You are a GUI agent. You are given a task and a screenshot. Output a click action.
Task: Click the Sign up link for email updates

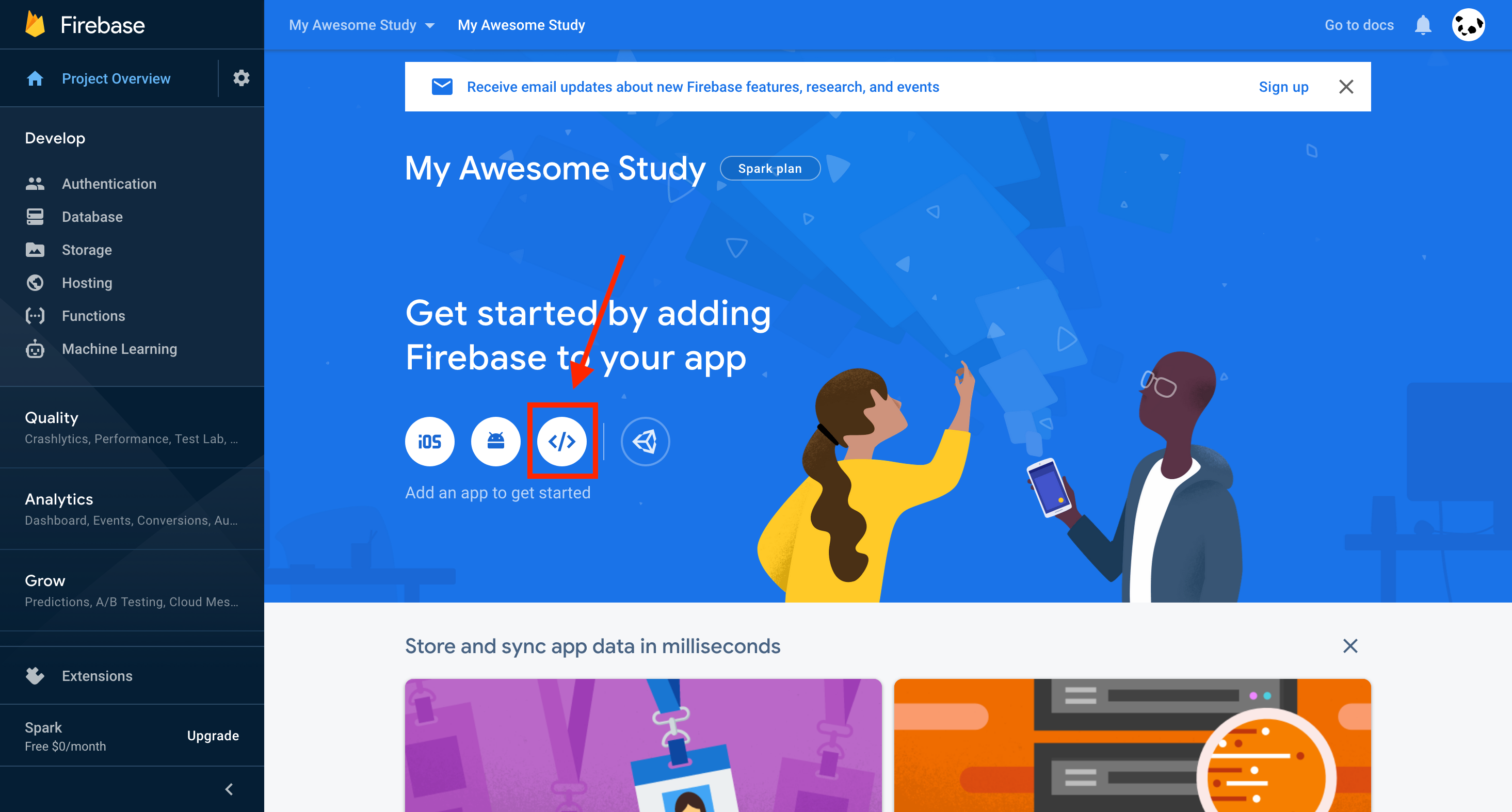[x=1284, y=87]
